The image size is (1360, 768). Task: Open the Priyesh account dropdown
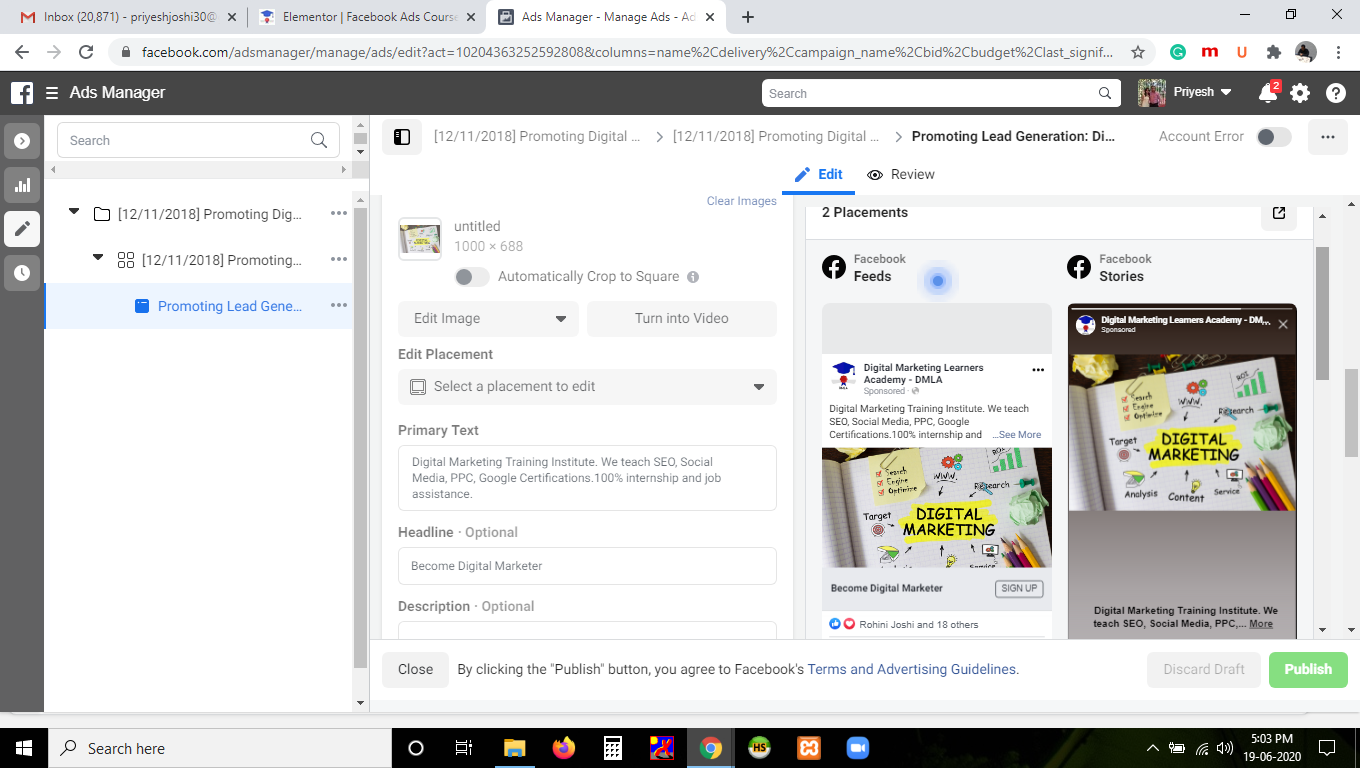[1186, 92]
